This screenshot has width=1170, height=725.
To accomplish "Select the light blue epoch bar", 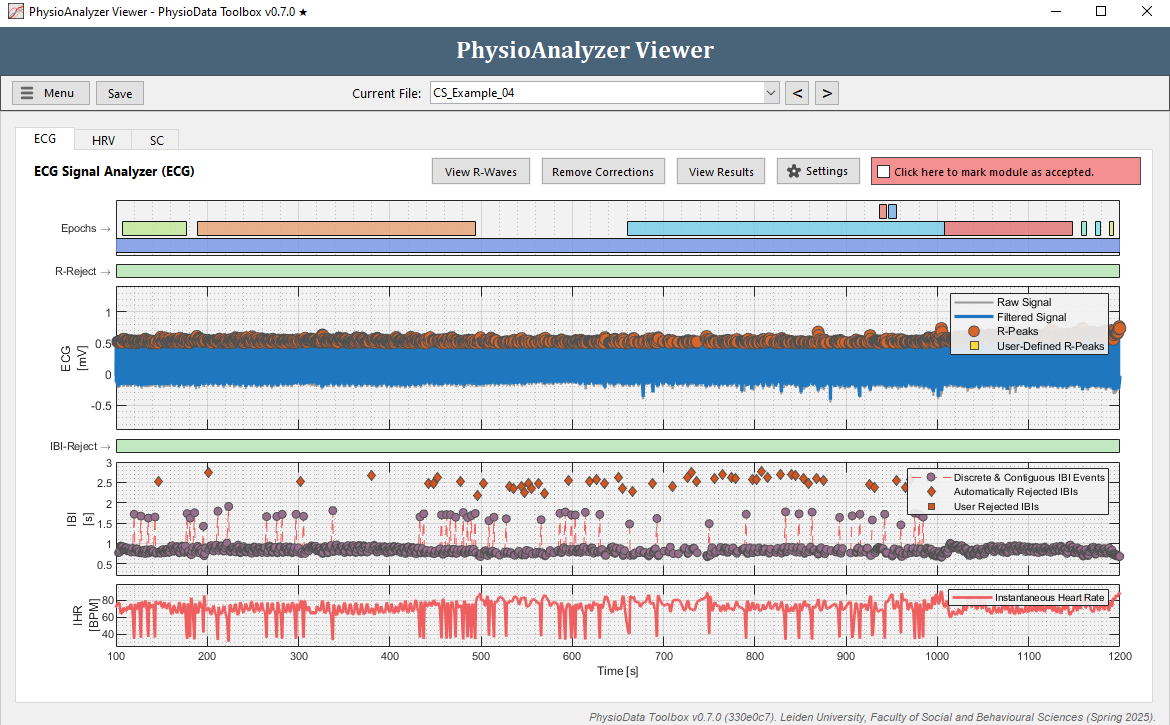I will [786, 228].
